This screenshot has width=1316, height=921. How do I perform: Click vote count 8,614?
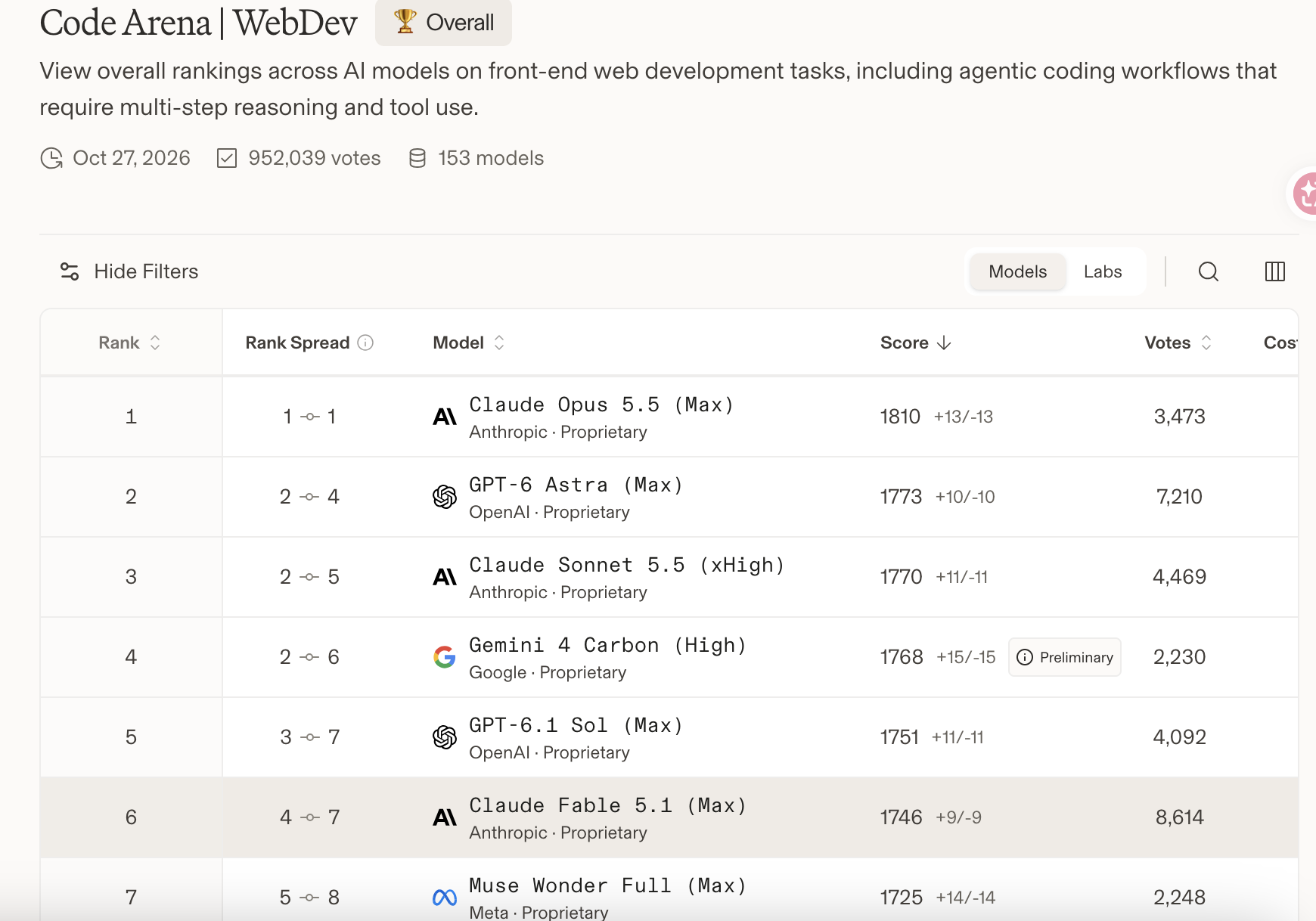pos(1179,817)
